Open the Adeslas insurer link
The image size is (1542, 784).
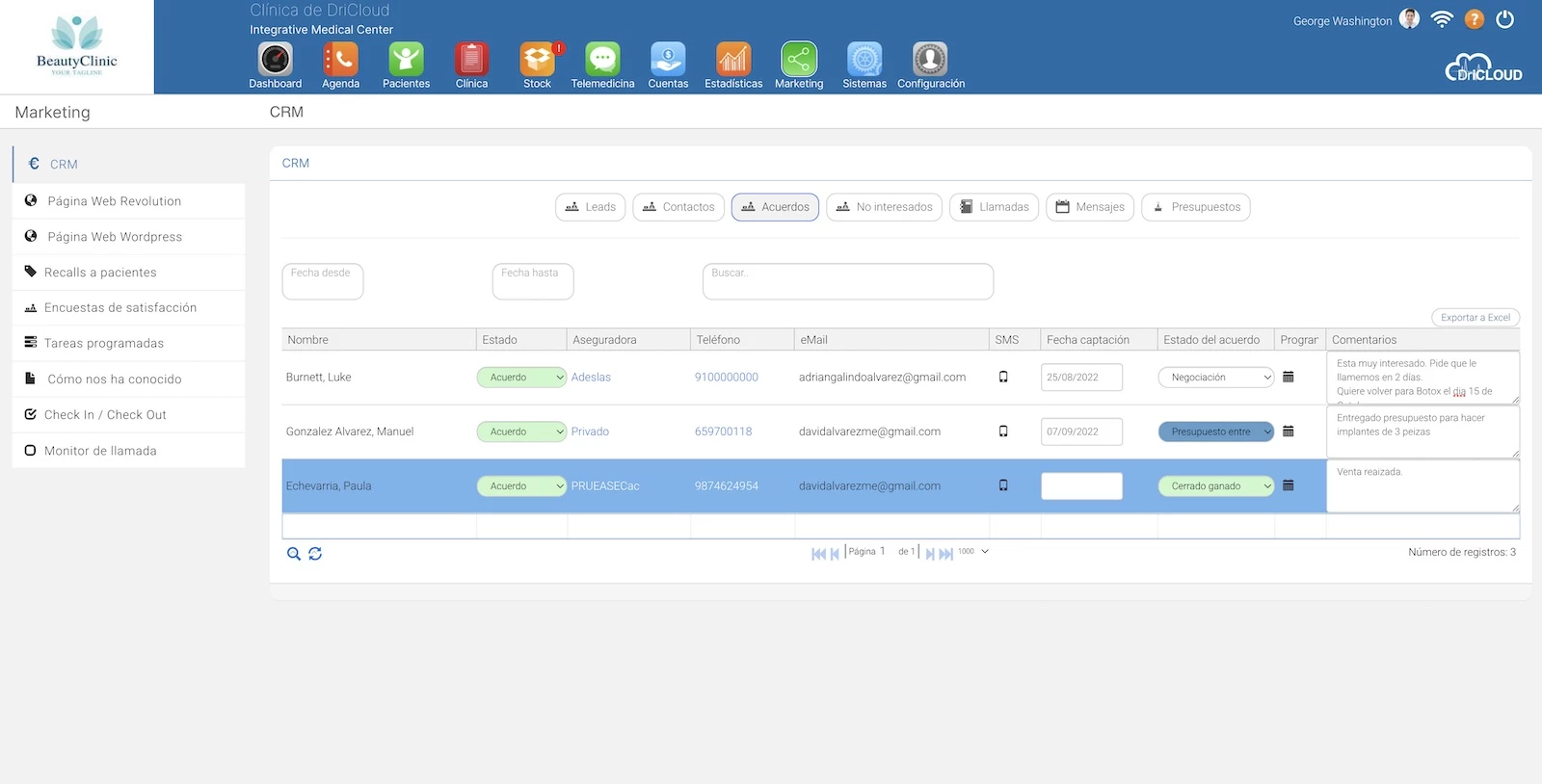click(x=591, y=378)
